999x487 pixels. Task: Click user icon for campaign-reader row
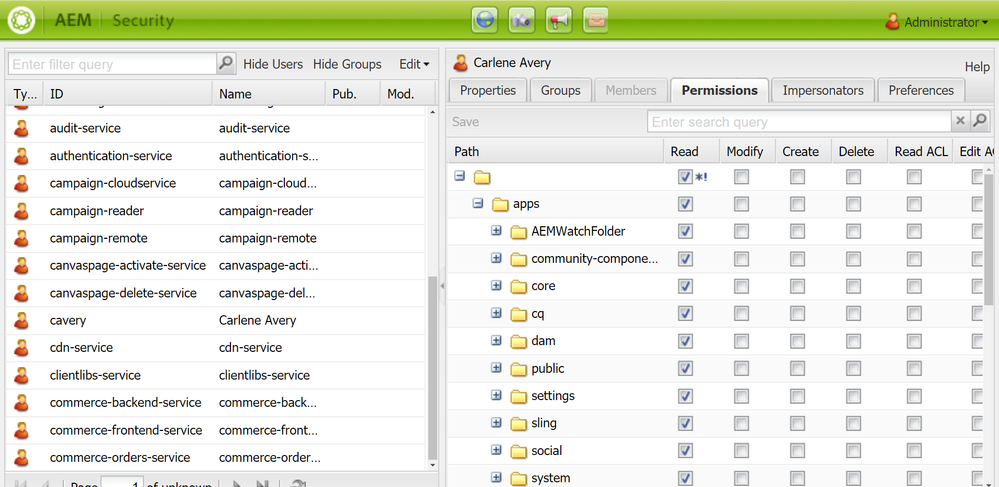click(x=22, y=210)
